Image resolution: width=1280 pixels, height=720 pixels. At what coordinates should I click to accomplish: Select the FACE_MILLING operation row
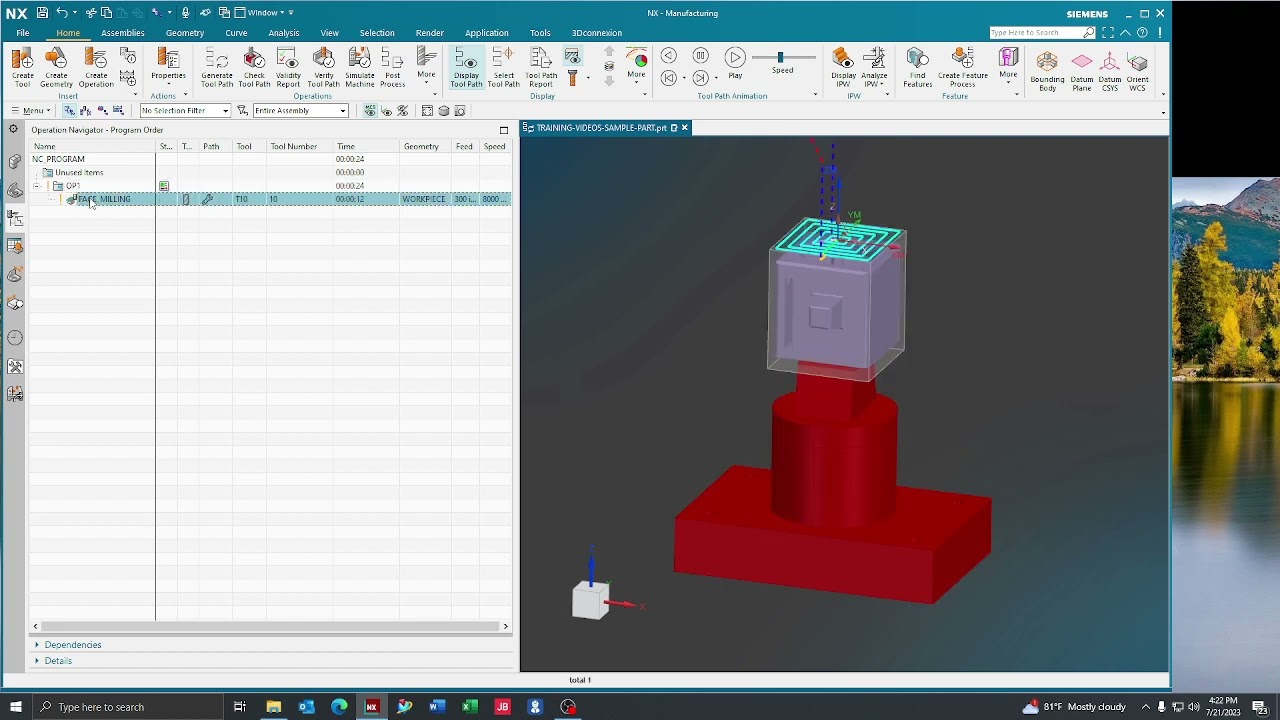pyautogui.click(x=270, y=199)
